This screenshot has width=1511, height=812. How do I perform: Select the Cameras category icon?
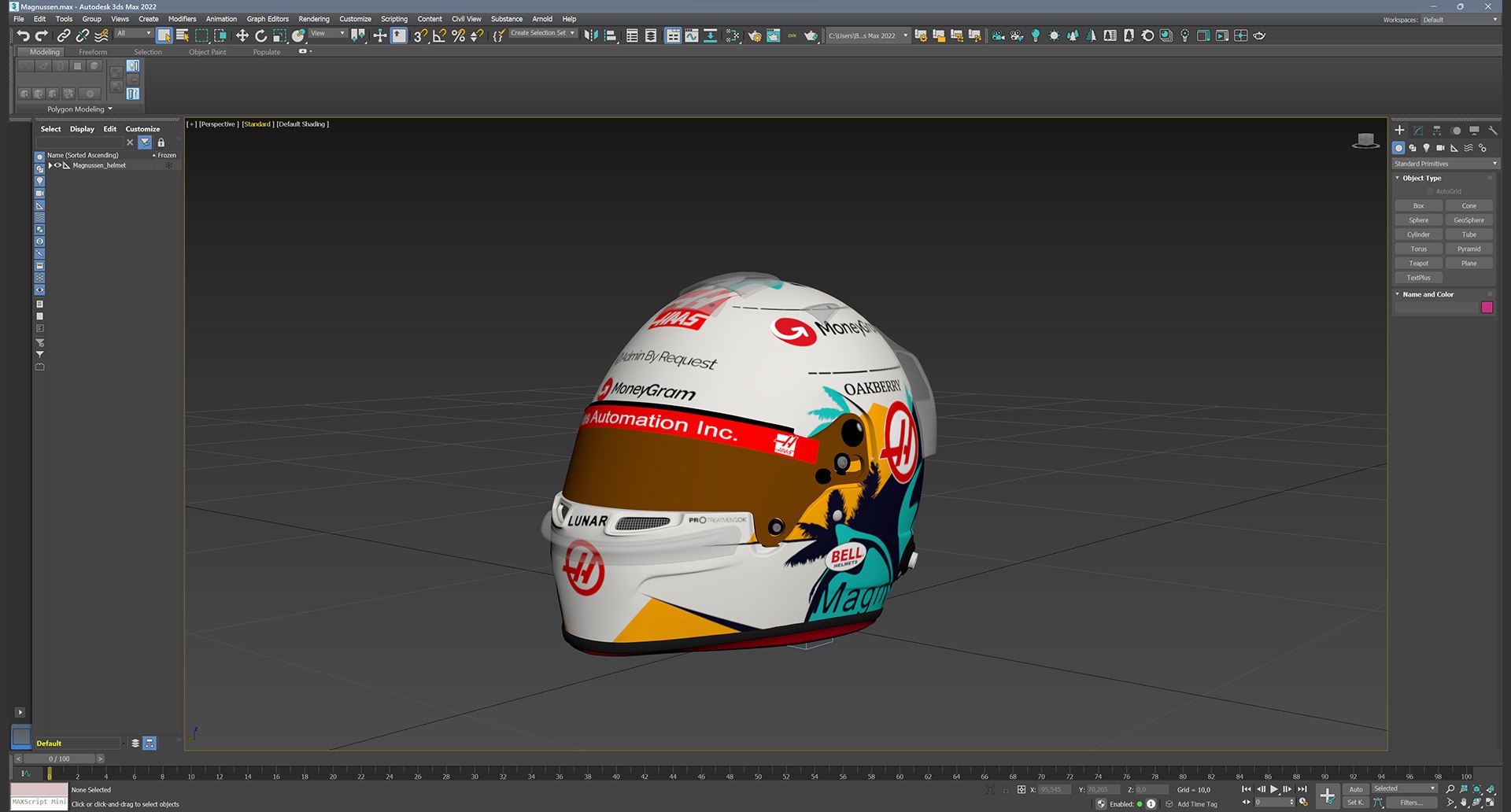(x=1440, y=148)
